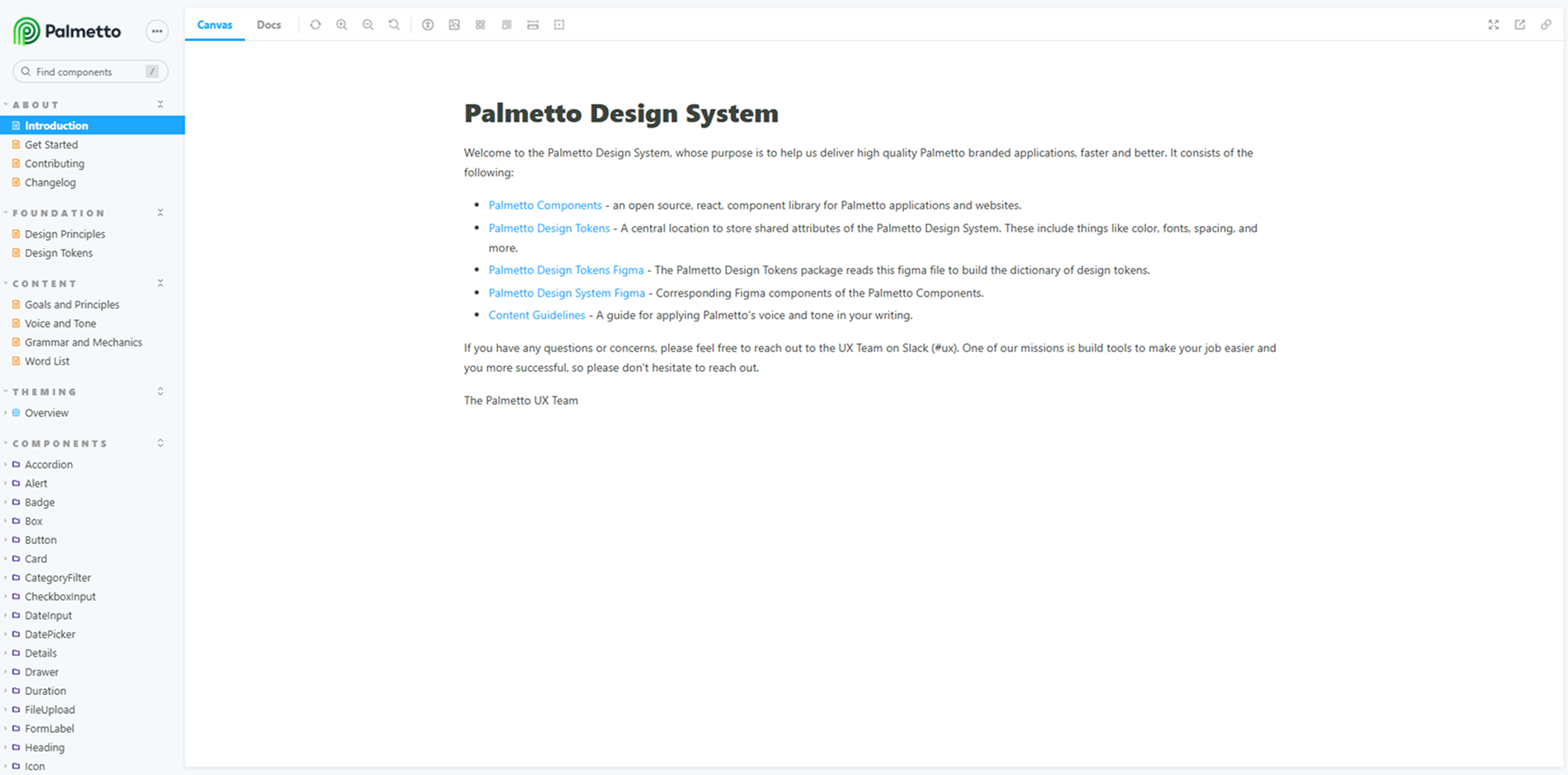Copy canvas link icon

[x=1546, y=25]
